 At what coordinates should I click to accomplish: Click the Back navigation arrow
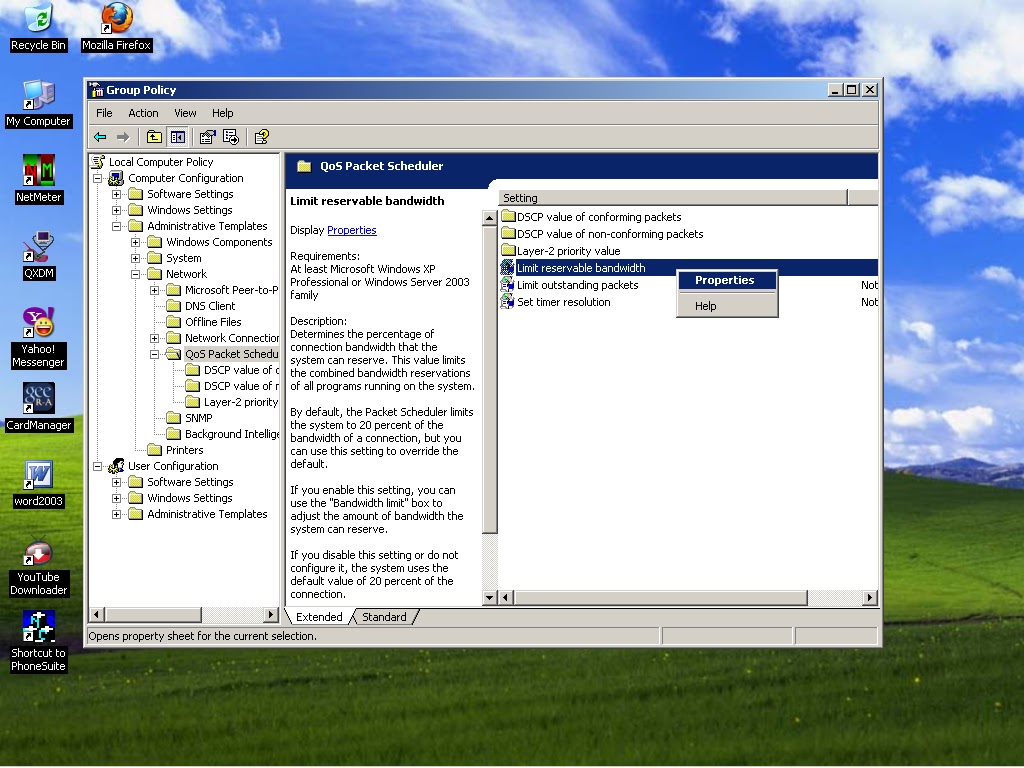(98, 137)
